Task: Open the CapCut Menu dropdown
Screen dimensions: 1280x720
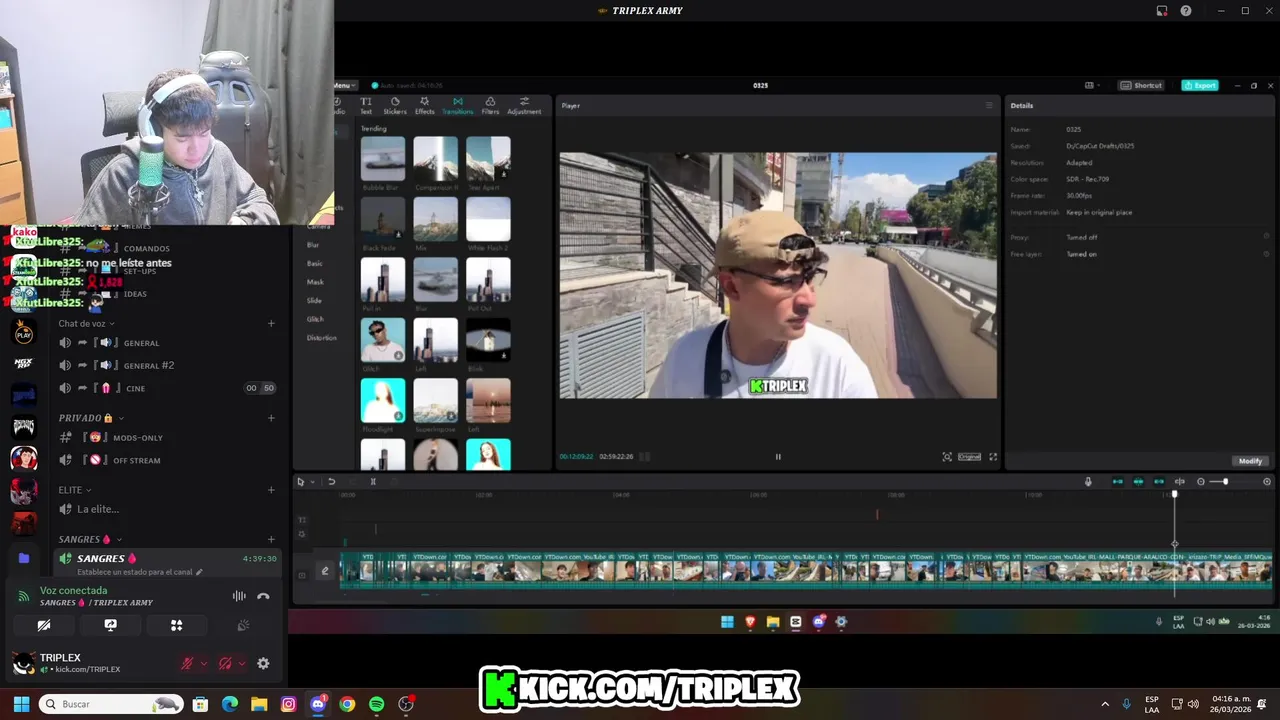Action: click(344, 85)
